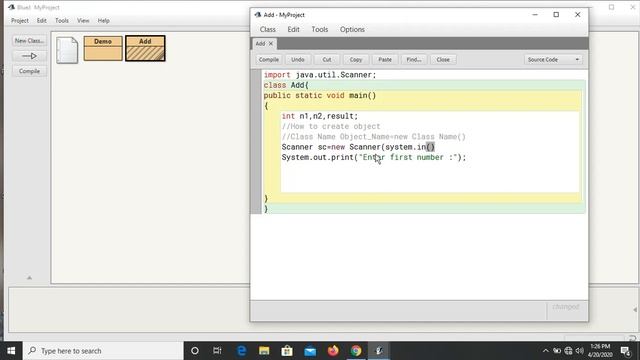This screenshot has height=360, width=640.
Task: Open the project readme paper icon
Action: click(67, 50)
